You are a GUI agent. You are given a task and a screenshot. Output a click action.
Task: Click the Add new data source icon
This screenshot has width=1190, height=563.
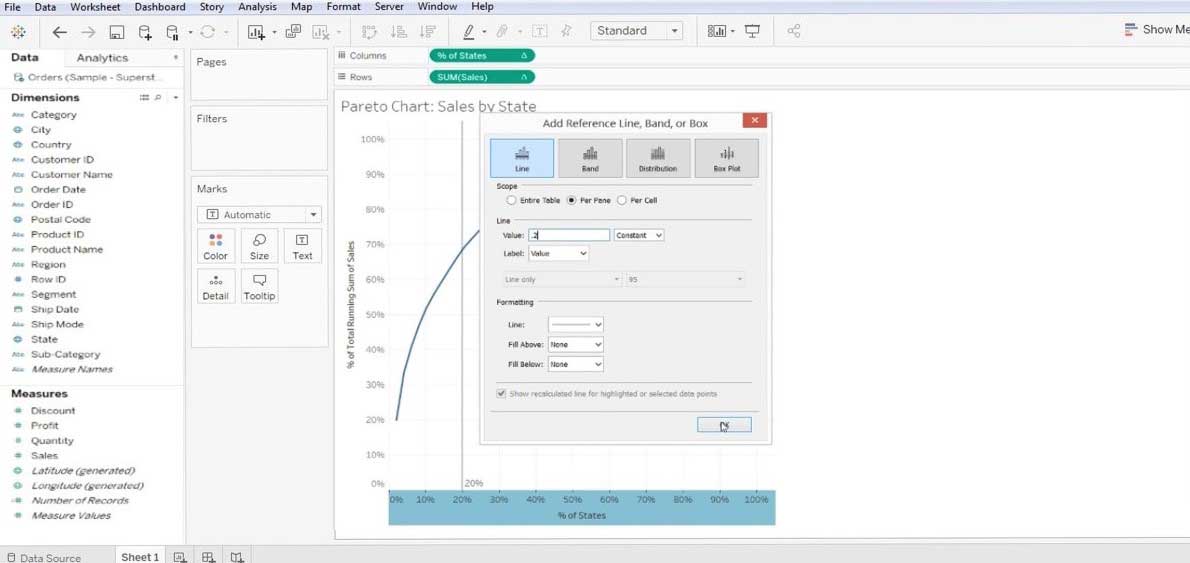[144, 32]
